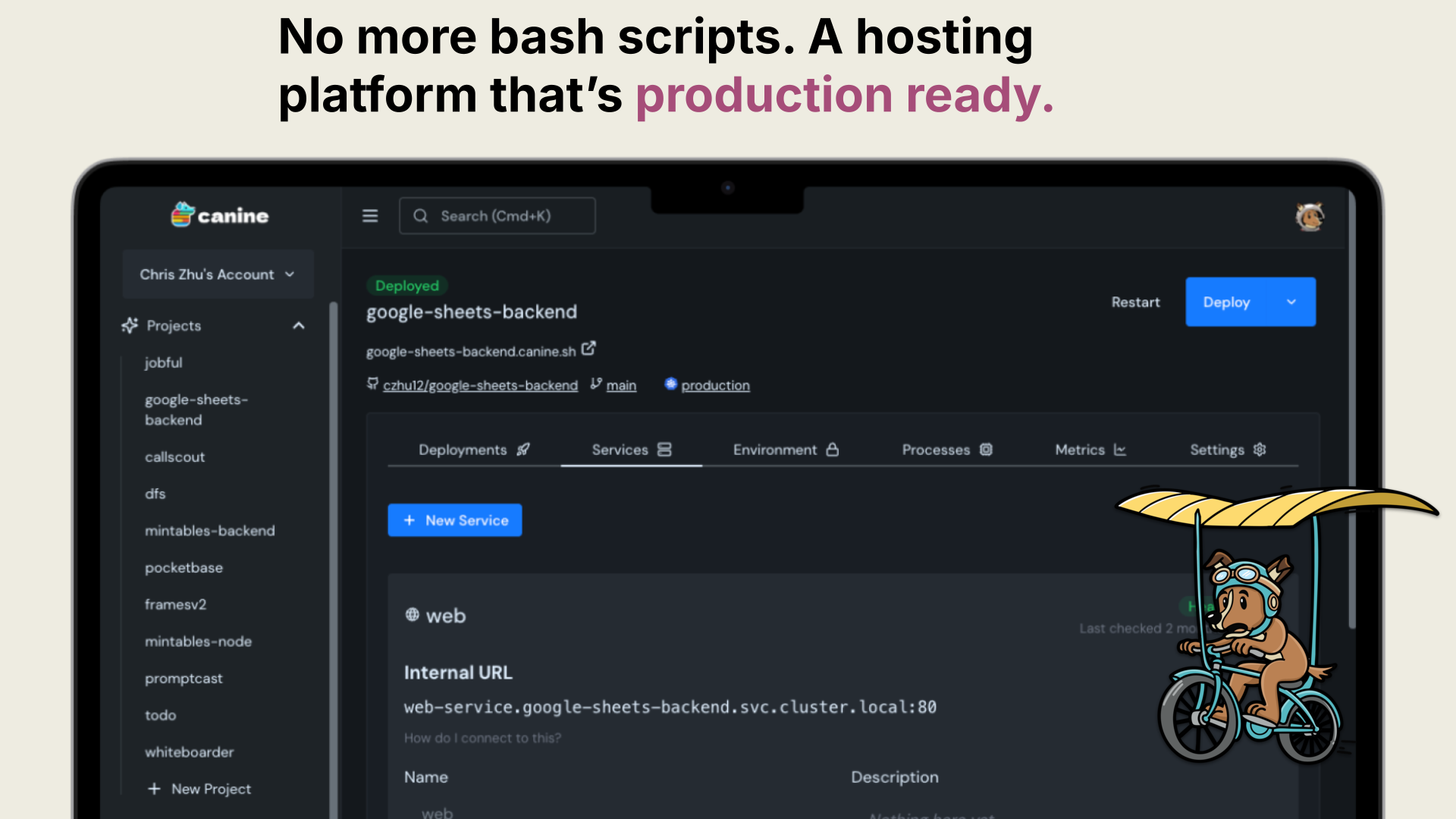Open google-sheets-backend.canine.sh domain link
The height and width of the screenshot is (819, 1456).
point(471,352)
